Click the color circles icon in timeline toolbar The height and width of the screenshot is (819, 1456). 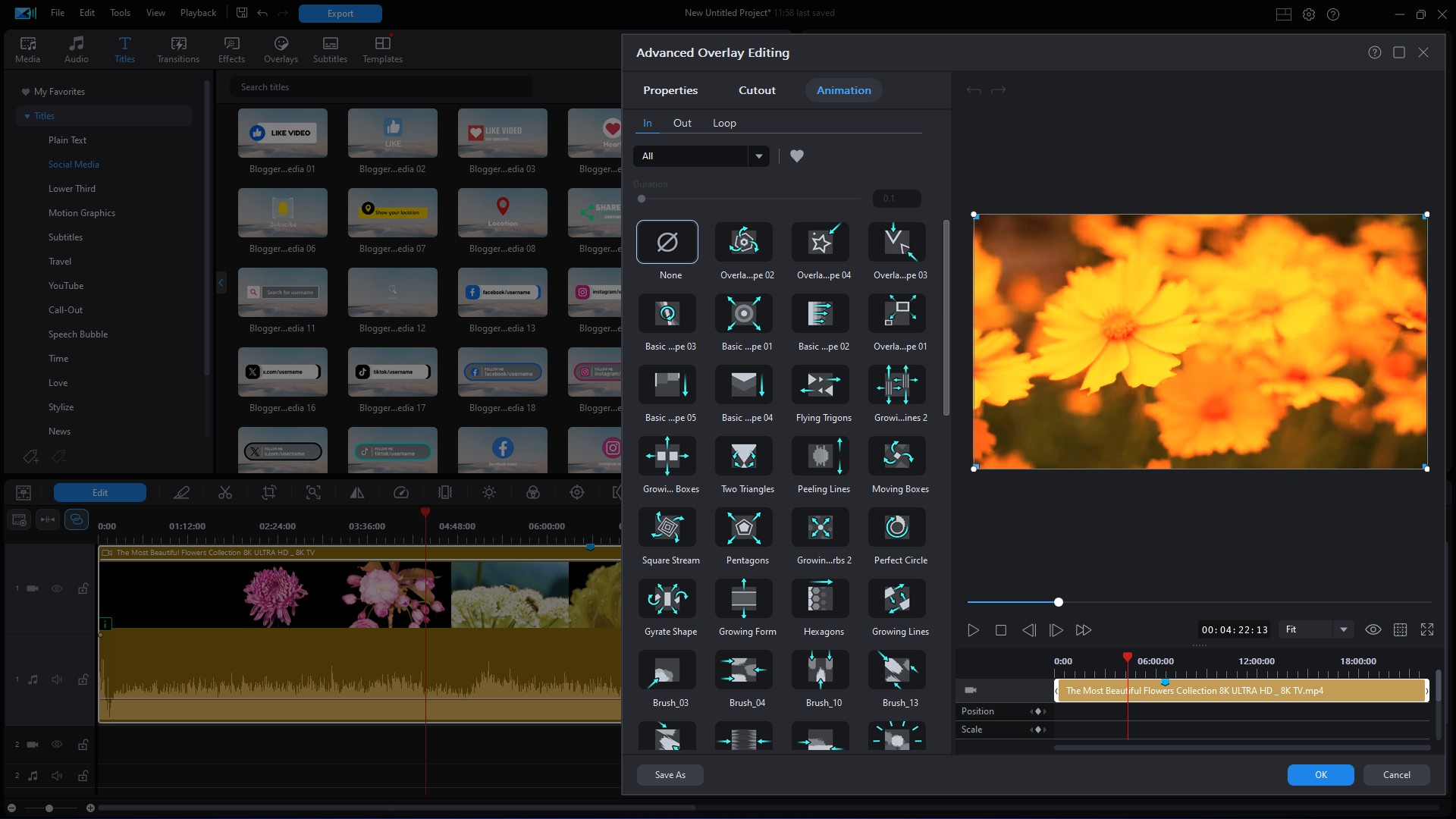pyautogui.click(x=533, y=493)
